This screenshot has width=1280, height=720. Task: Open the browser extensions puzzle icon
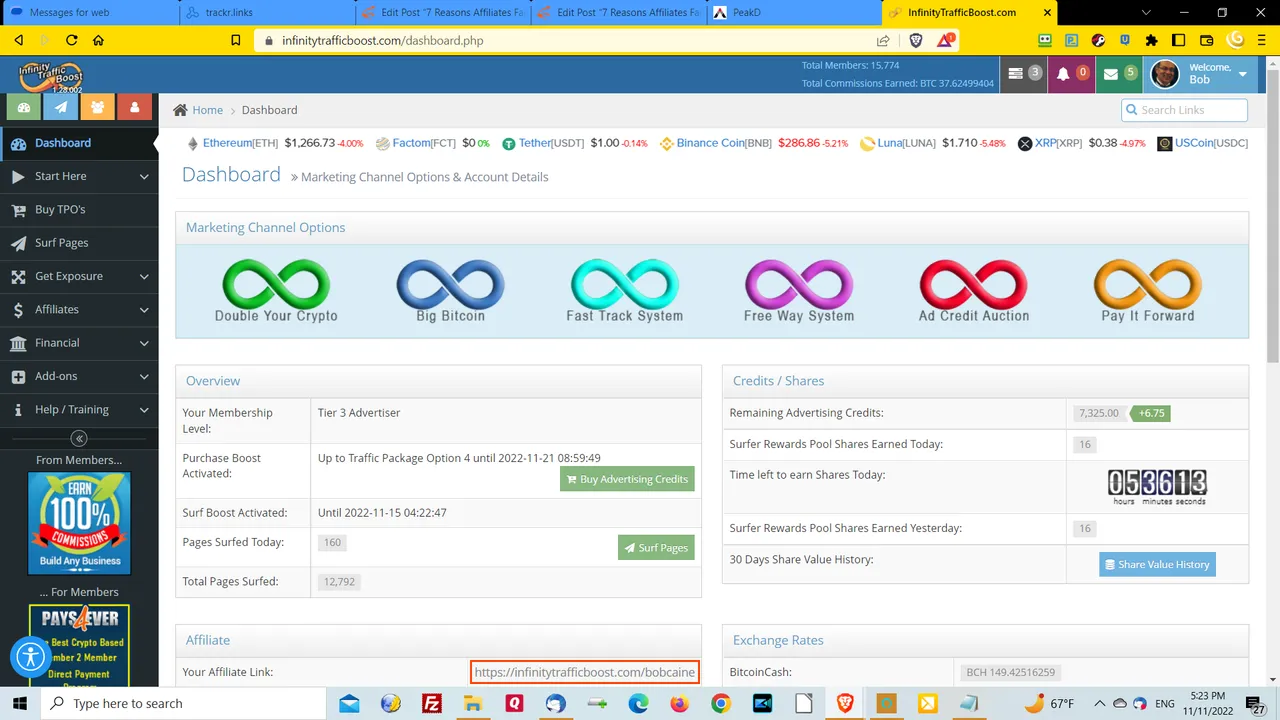click(1152, 40)
